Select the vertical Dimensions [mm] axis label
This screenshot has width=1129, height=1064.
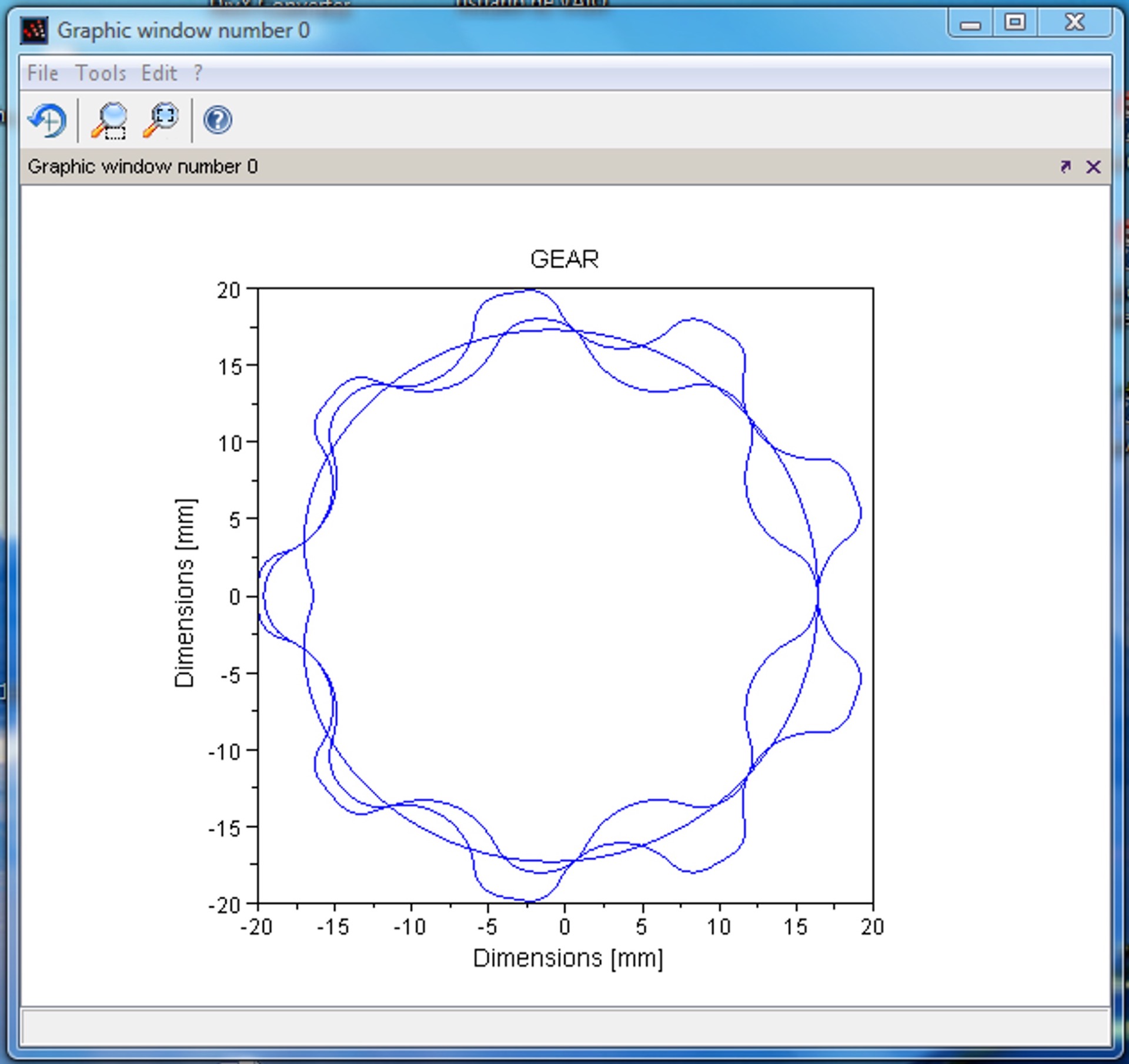185,593
